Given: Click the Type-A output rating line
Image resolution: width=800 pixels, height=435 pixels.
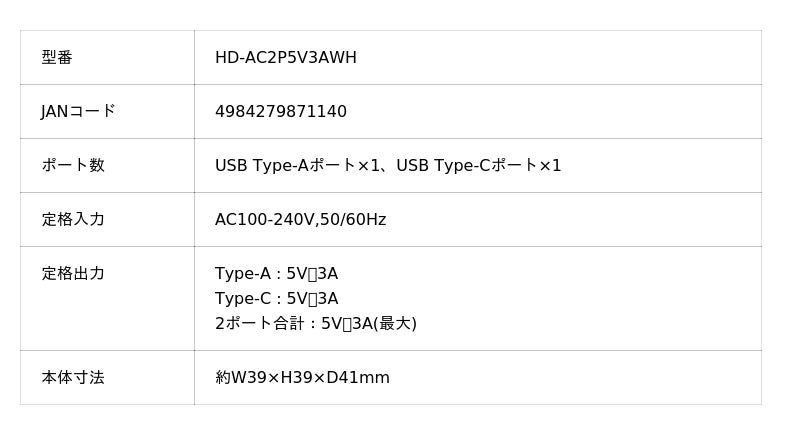Looking at the screenshot, I should click(276, 274).
